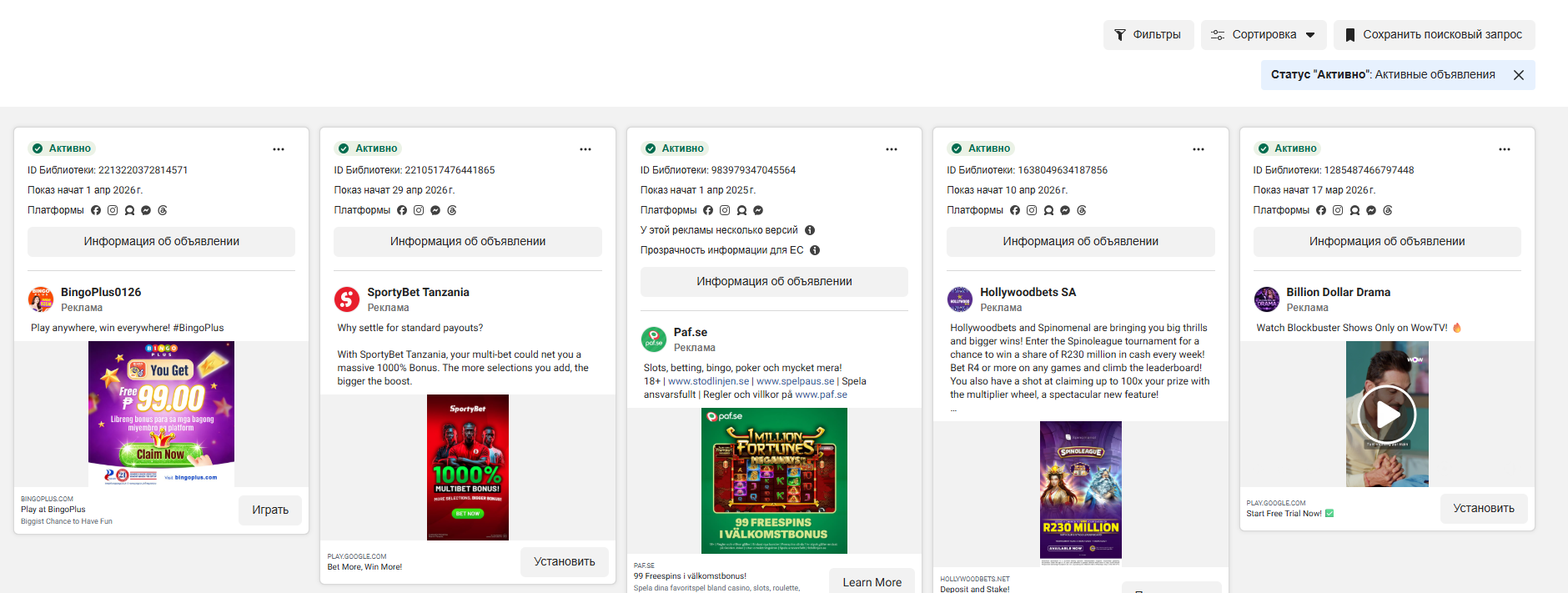This screenshot has width=1568, height=593.
Task: Click Messenger icon on SportyBet Tanzania ad
Action: click(x=435, y=210)
